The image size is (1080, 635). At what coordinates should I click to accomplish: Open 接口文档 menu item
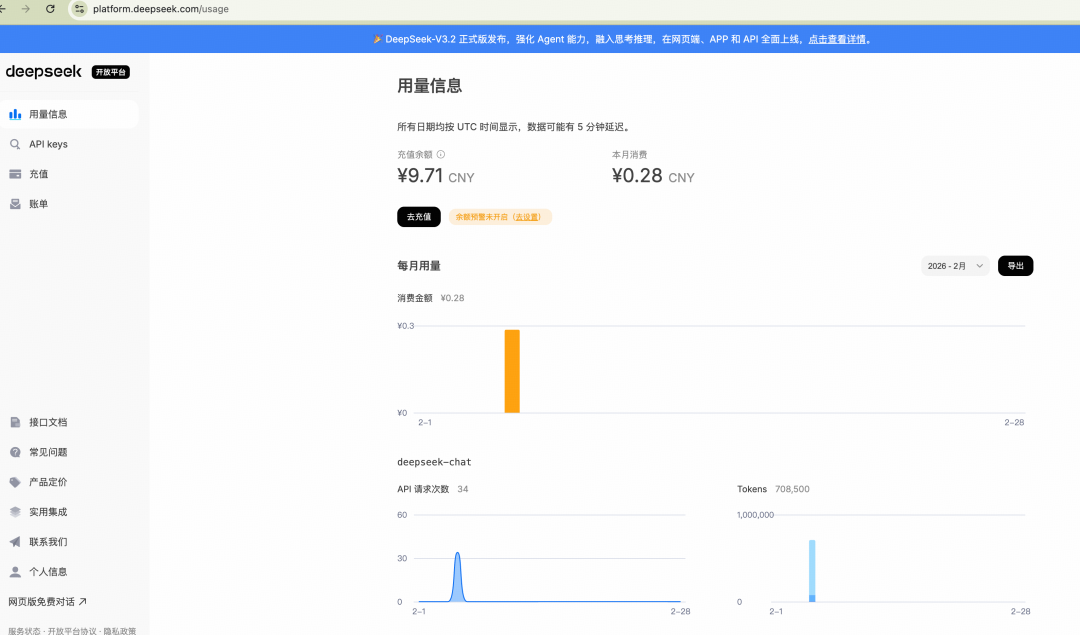(x=69, y=422)
